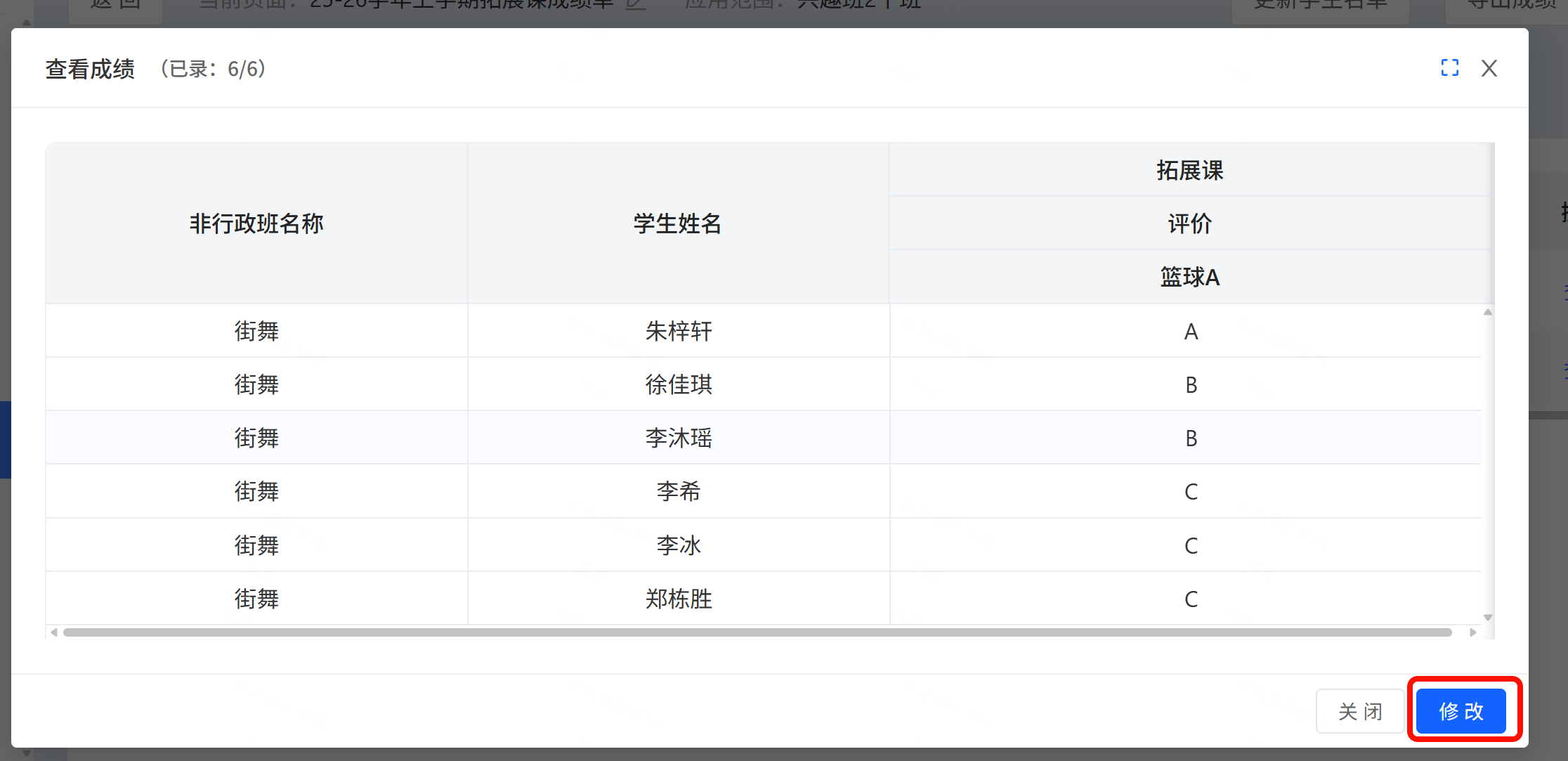
Task: Select the 郑栋胜 name cell
Action: [x=679, y=599]
